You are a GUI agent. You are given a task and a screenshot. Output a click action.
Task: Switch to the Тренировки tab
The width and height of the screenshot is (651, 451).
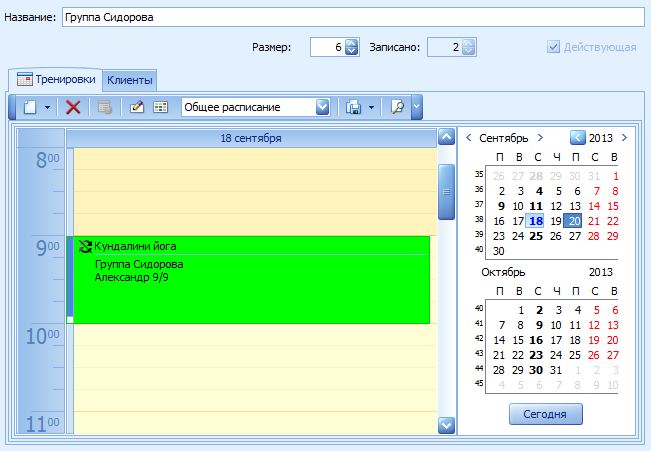point(56,79)
